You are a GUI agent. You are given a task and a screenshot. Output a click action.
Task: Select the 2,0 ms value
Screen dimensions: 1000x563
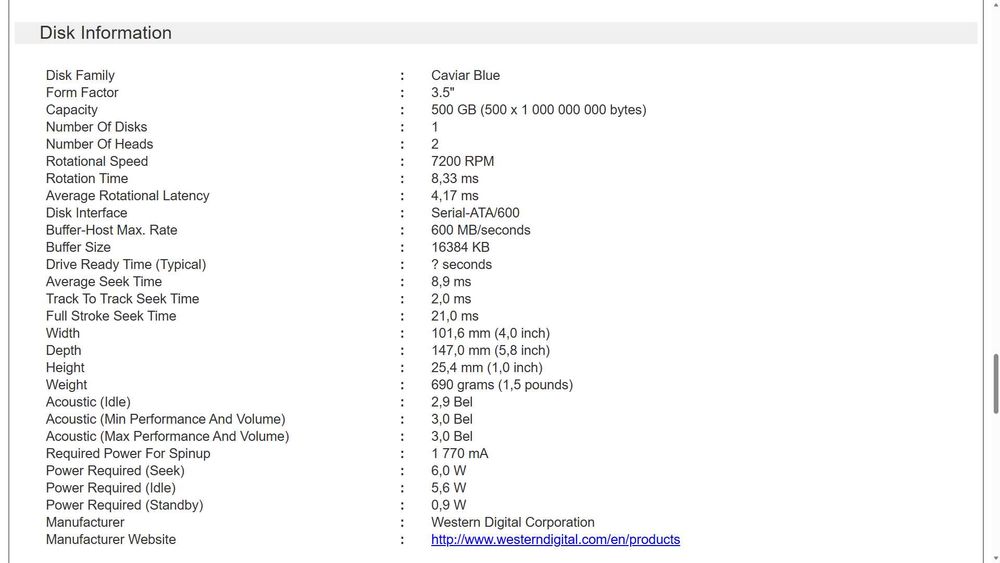pyautogui.click(x=451, y=299)
